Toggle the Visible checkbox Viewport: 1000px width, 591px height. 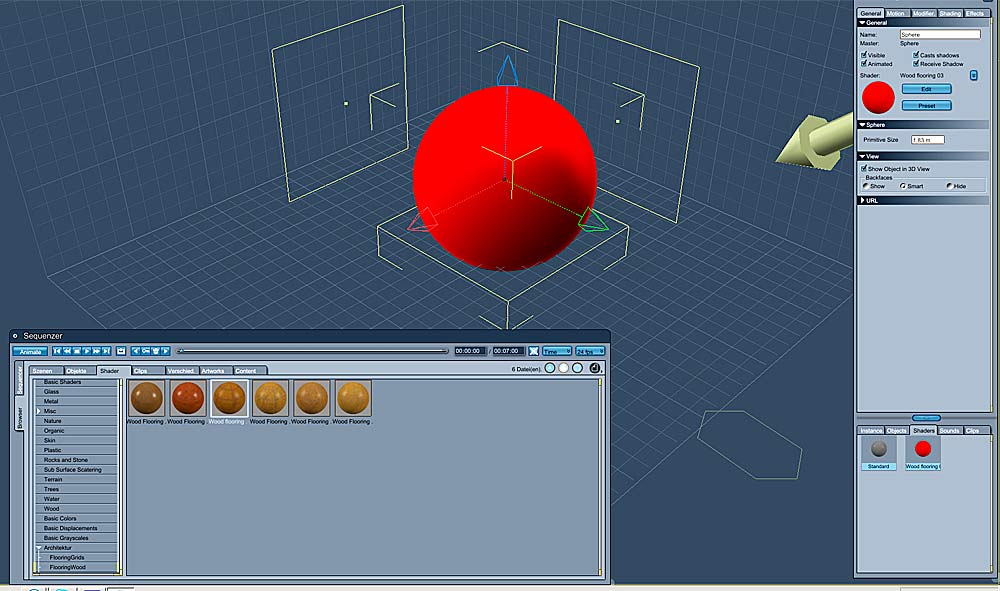864,55
